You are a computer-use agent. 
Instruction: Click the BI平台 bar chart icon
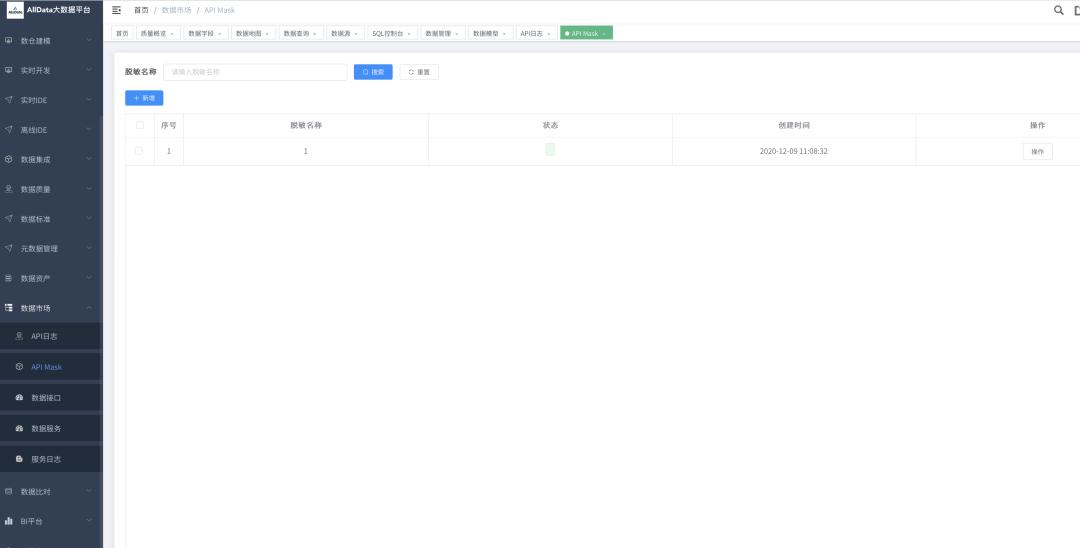tap(9, 521)
